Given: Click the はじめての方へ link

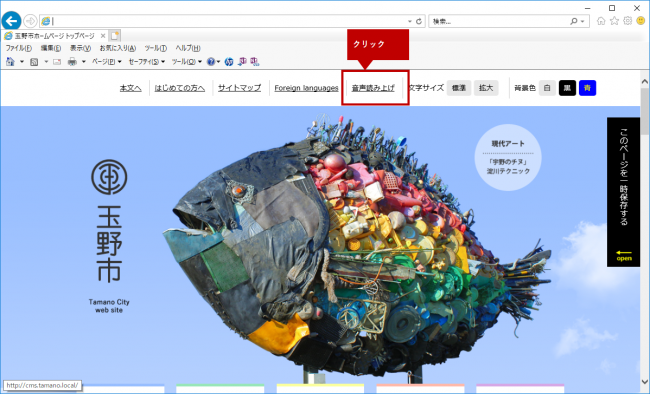Looking at the screenshot, I should pos(179,88).
